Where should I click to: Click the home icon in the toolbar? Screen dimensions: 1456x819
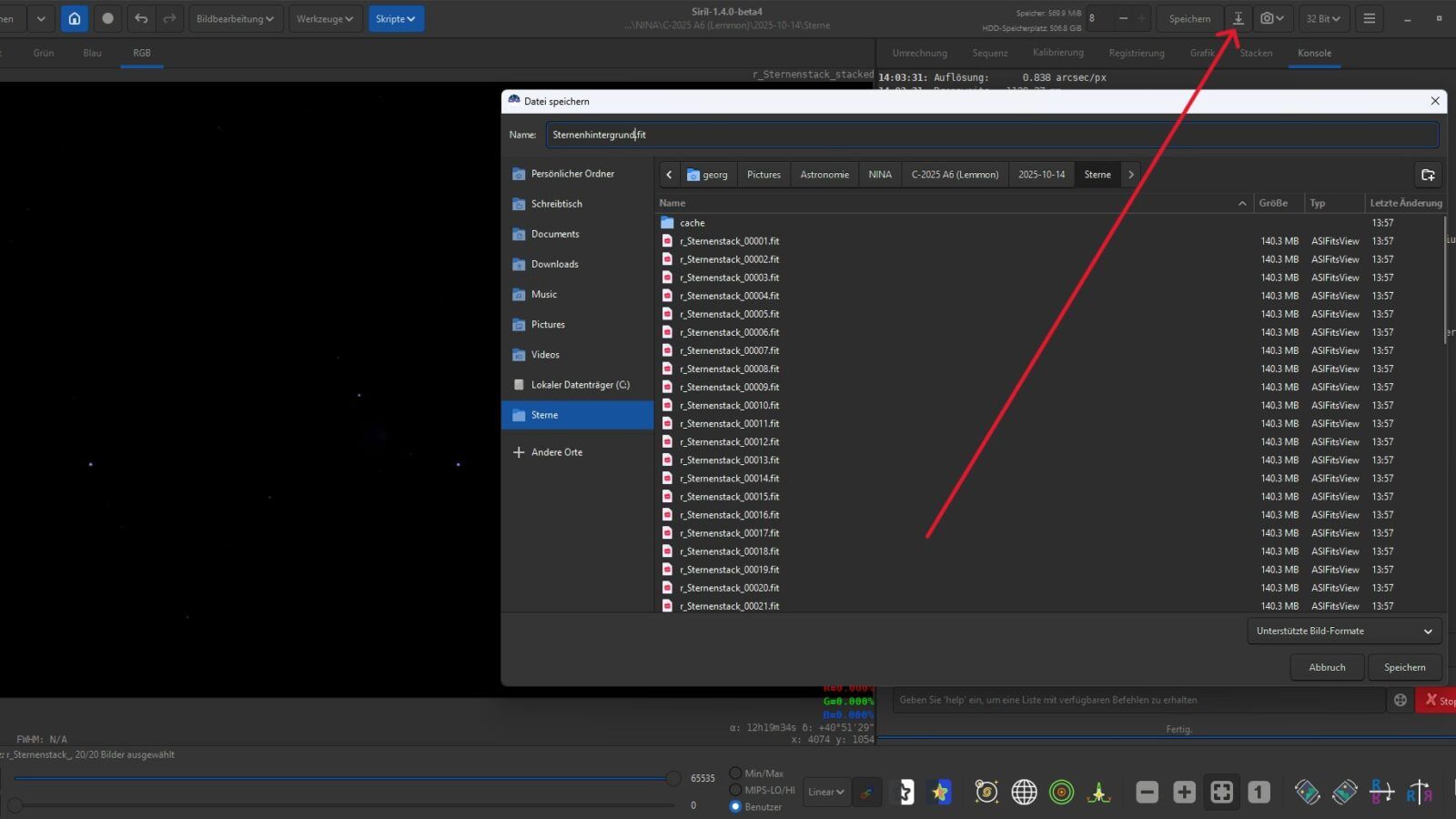click(x=75, y=18)
